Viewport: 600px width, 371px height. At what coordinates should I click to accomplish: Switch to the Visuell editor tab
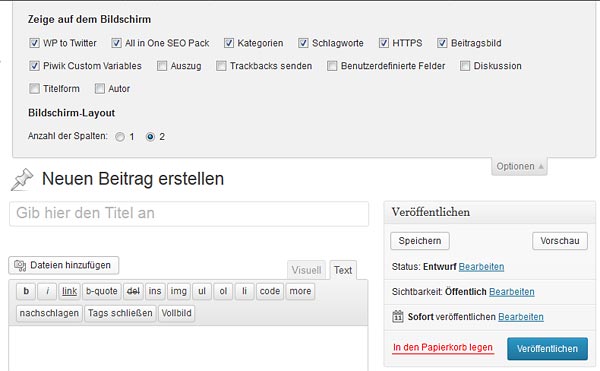306,270
